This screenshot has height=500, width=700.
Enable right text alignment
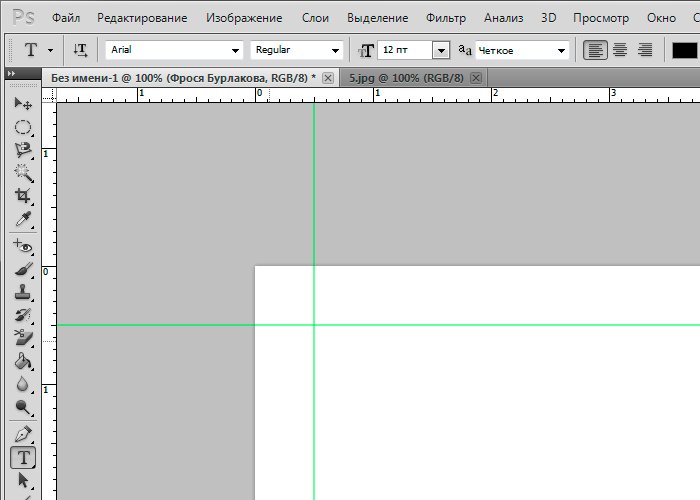click(645, 50)
